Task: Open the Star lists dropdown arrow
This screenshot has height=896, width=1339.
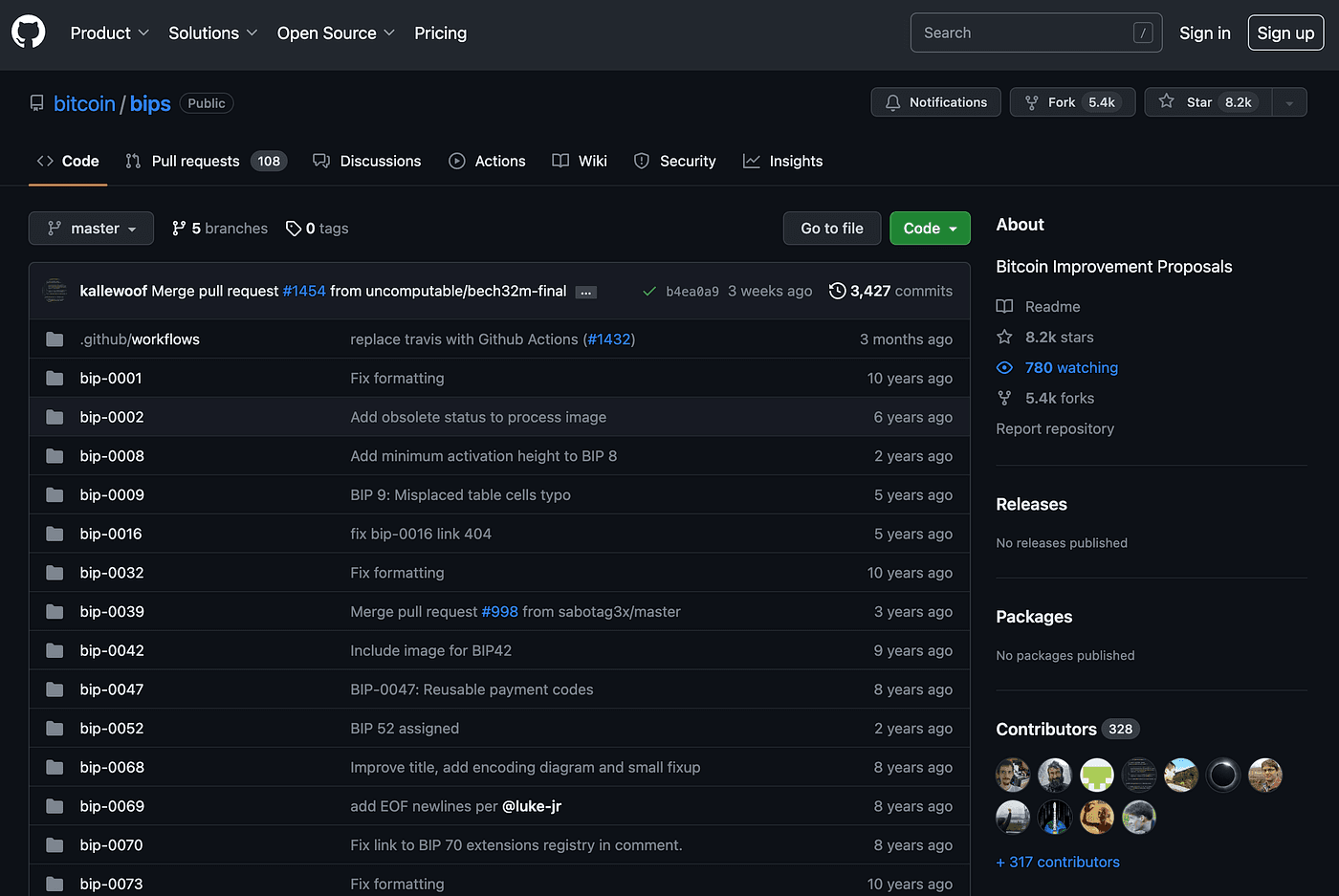Action: point(1289,102)
